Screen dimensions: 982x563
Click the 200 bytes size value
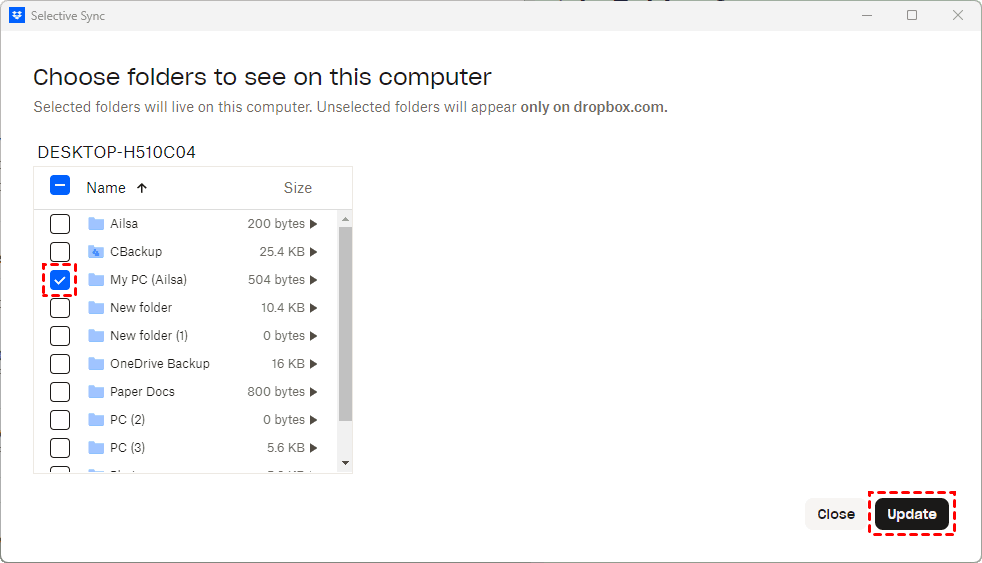276,224
